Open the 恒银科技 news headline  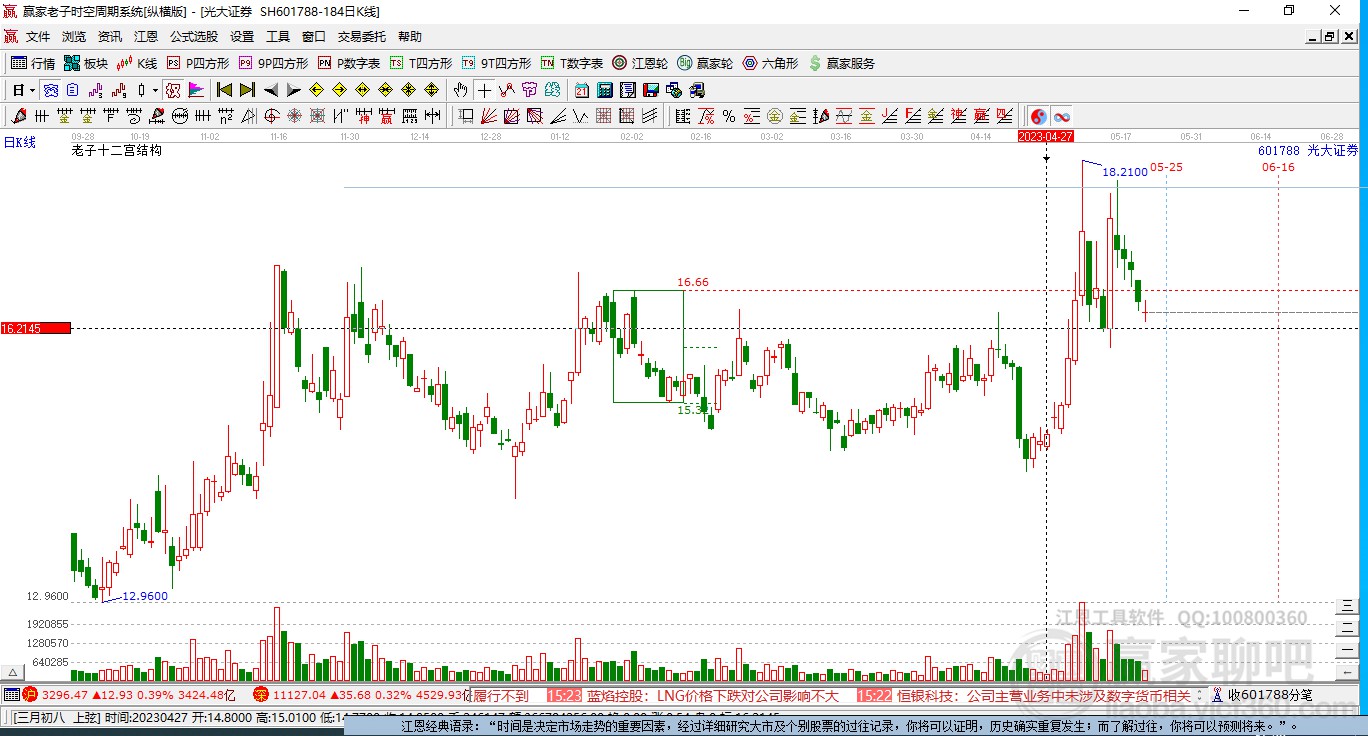1045,695
